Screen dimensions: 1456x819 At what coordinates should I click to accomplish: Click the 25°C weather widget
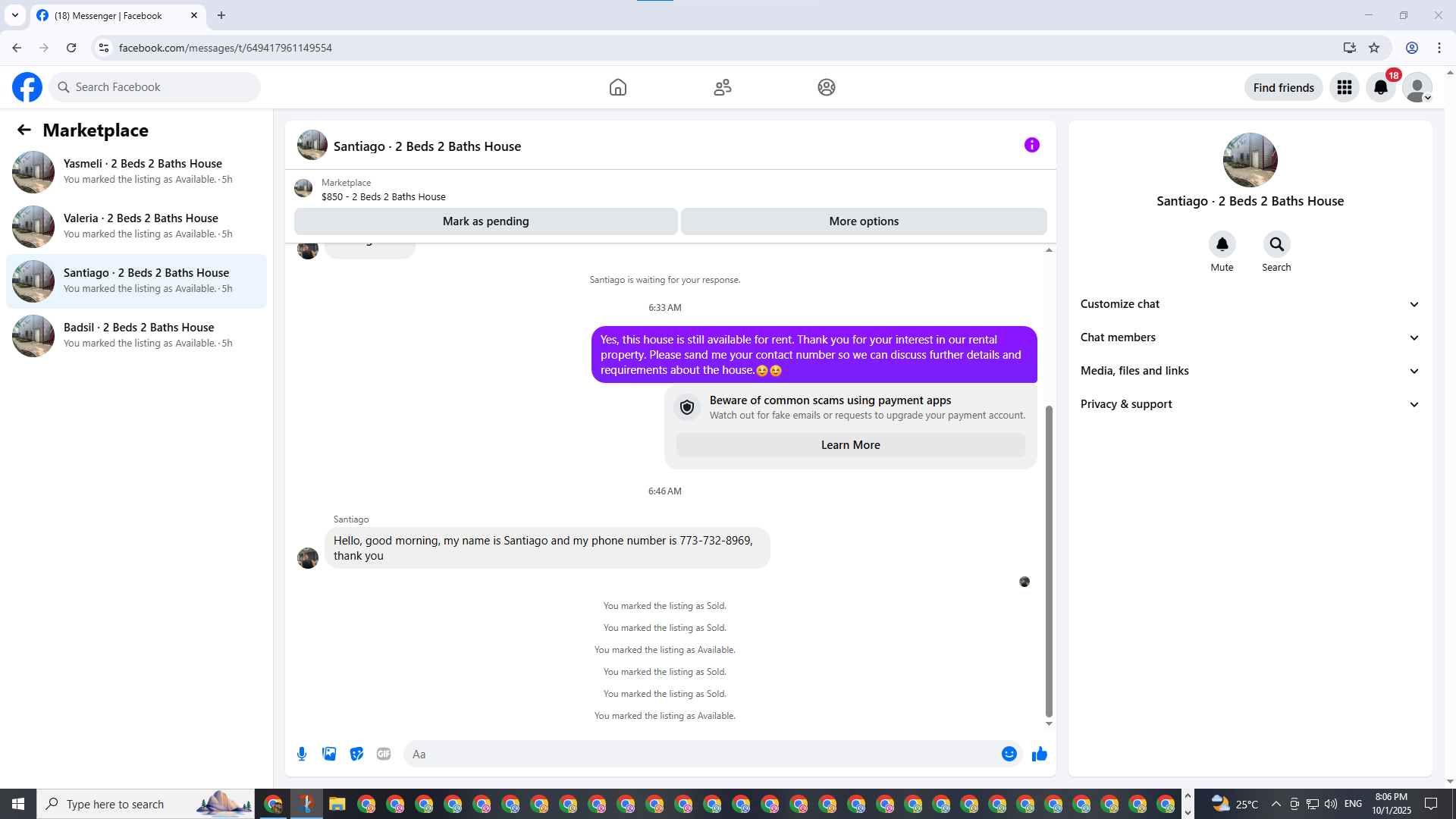(x=1235, y=804)
